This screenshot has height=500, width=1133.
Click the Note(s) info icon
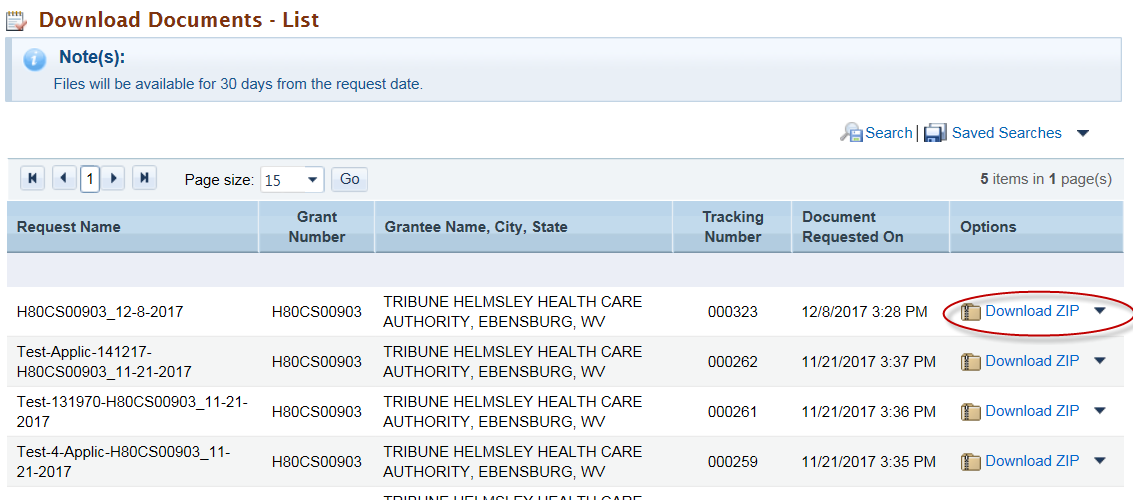(x=35, y=59)
